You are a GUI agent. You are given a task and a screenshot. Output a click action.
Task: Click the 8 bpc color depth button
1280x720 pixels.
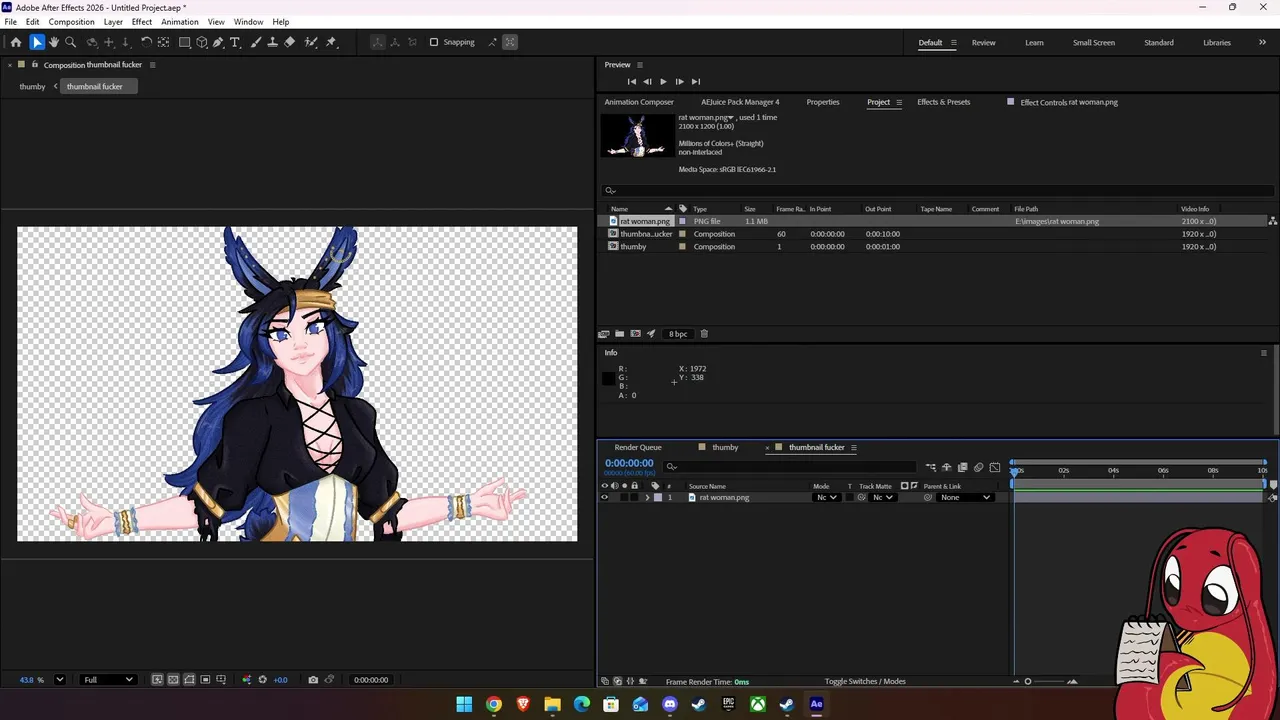[x=678, y=334]
